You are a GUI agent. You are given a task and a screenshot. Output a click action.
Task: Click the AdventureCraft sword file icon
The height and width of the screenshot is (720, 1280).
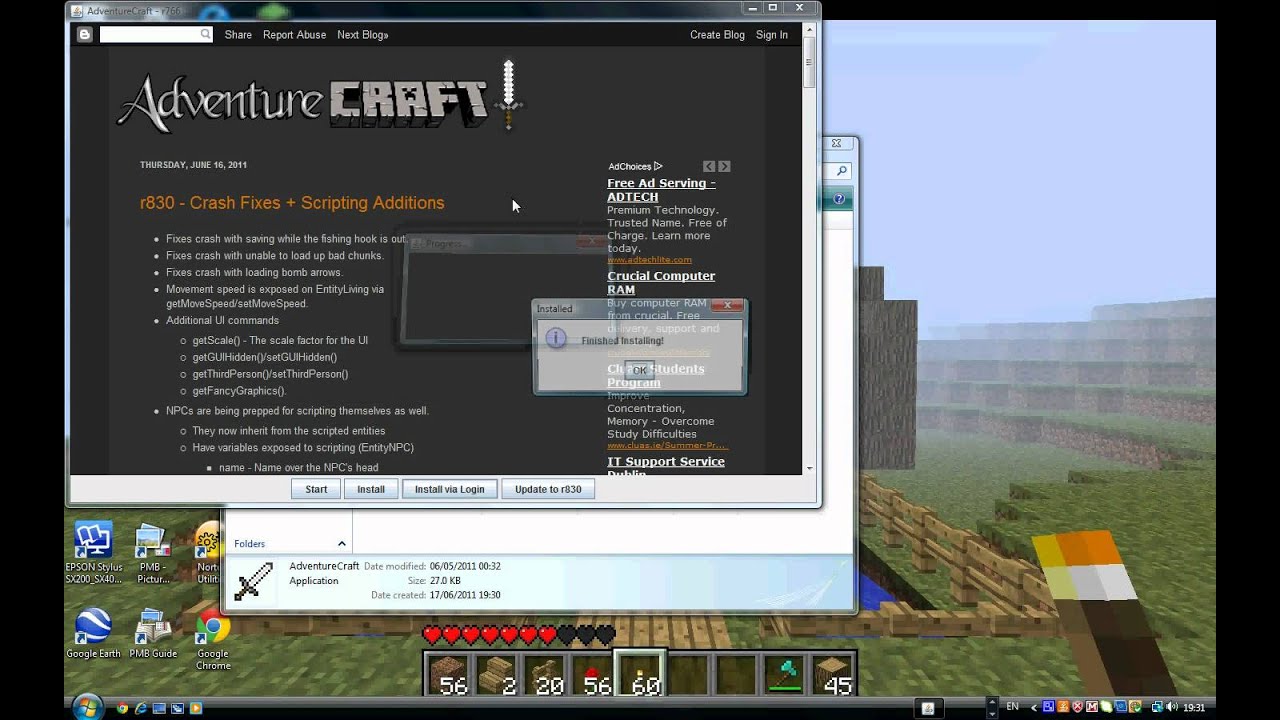(x=253, y=581)
